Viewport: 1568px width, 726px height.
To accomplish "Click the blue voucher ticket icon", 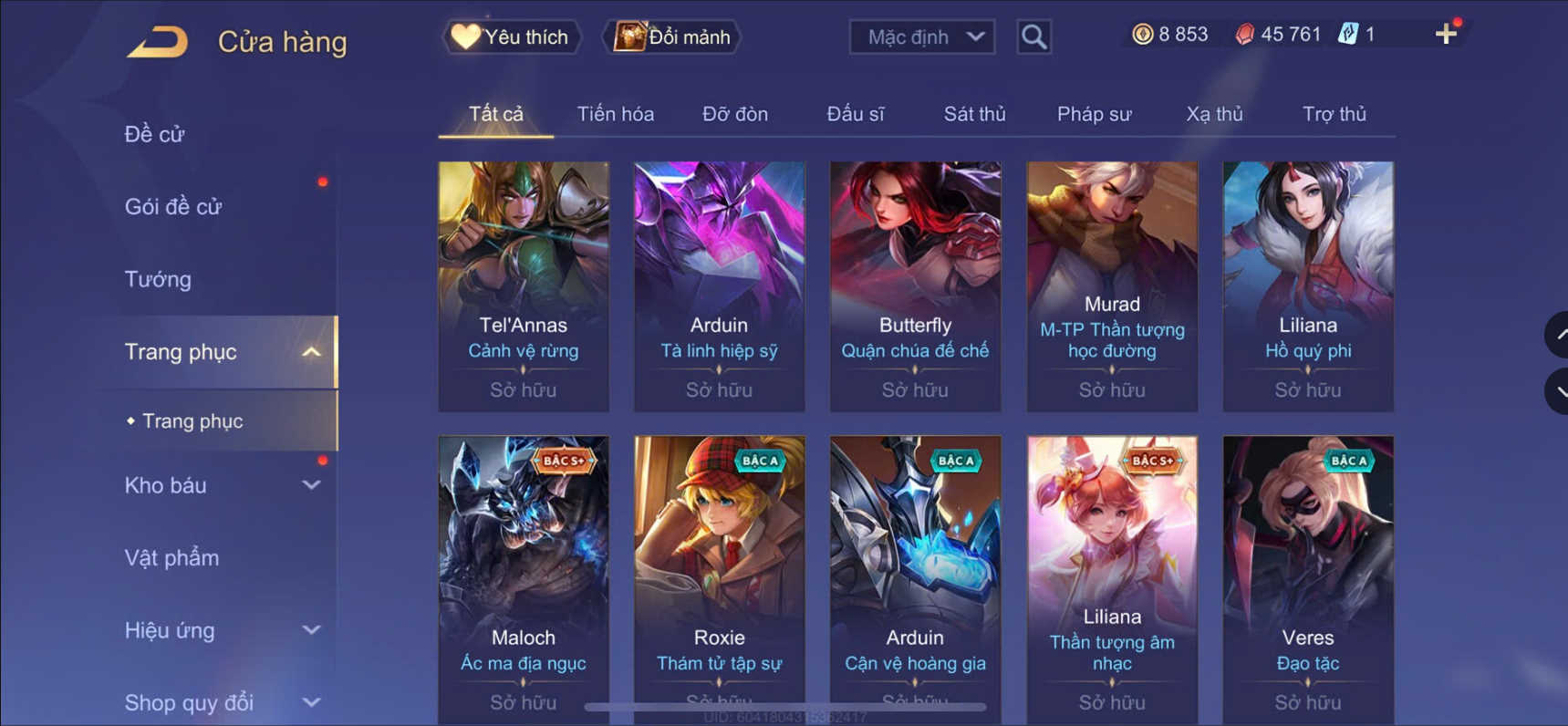I will (x=1347, y=35).
